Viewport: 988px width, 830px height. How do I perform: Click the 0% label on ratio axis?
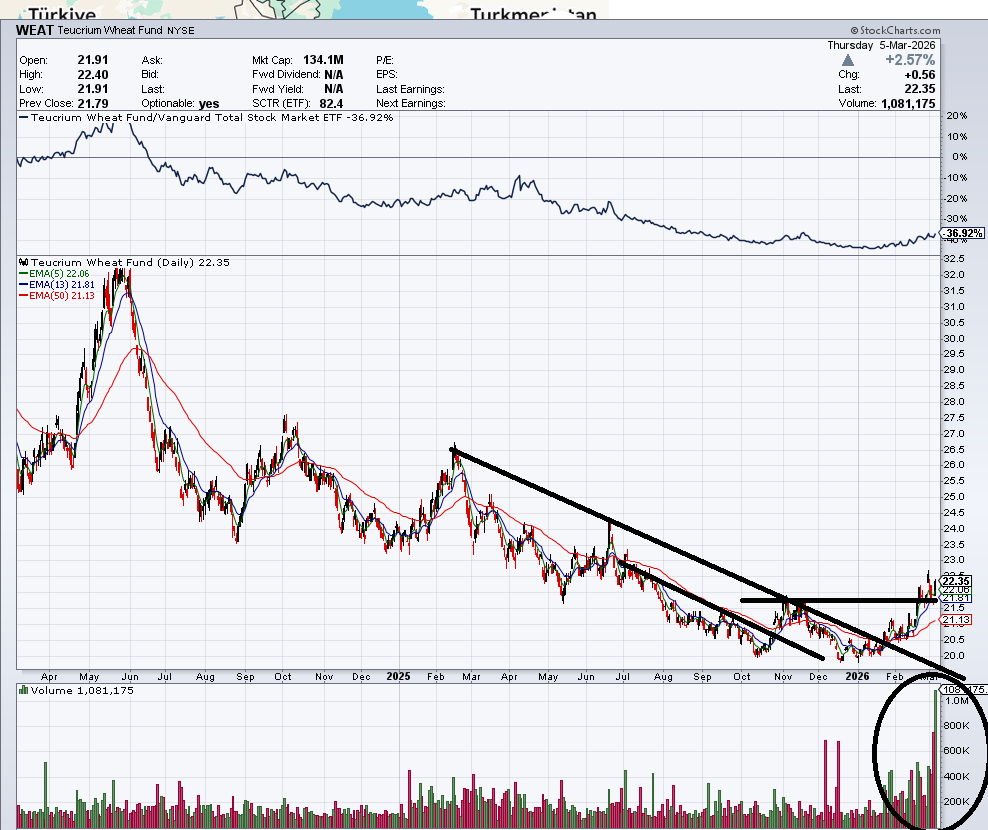(x=960, y=157)
